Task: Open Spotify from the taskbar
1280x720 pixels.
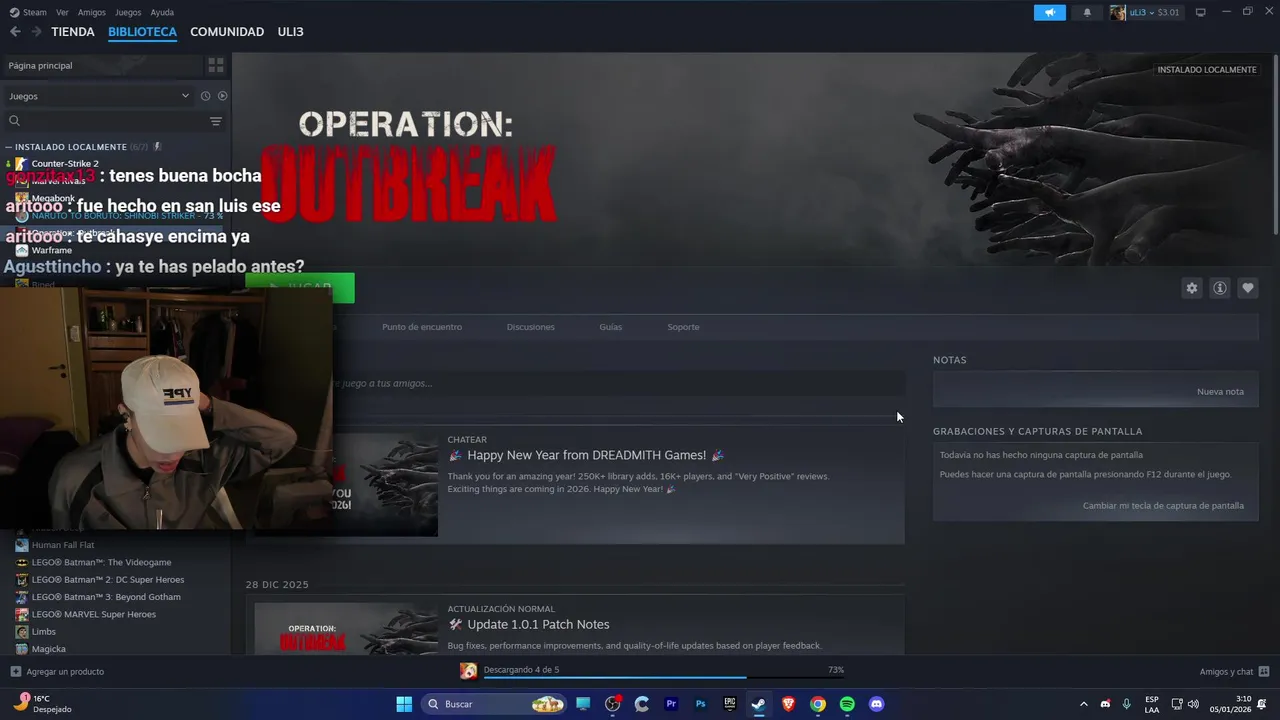Action: (847, 704)
